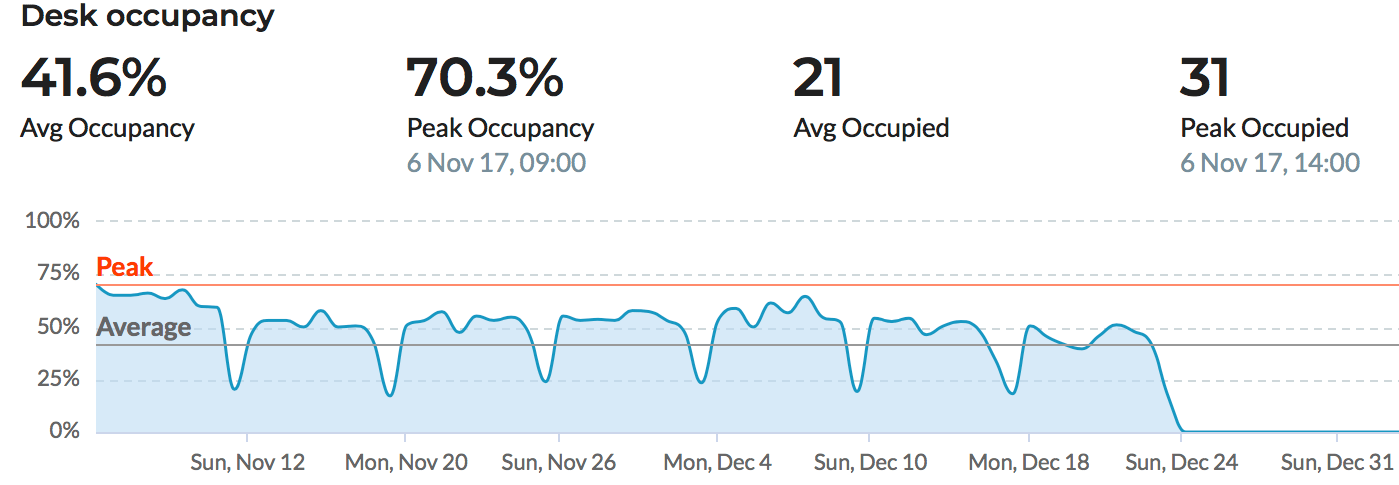Viewport: 1399px width, 485px height.
Task: Click the 75% y-axis label
Action: pyautogui.click(x=57, y=273)
